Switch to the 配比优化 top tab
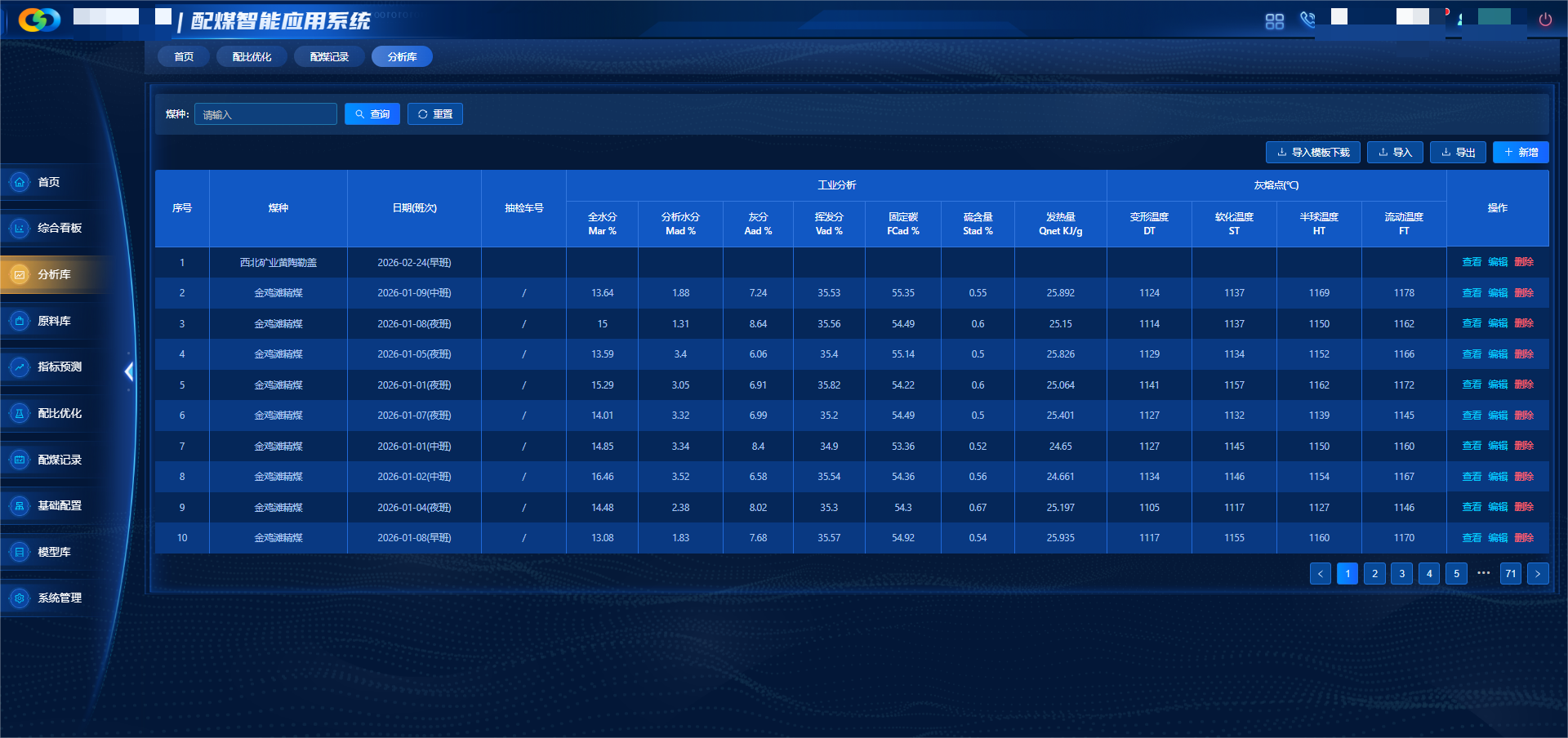 click(252, 57)
